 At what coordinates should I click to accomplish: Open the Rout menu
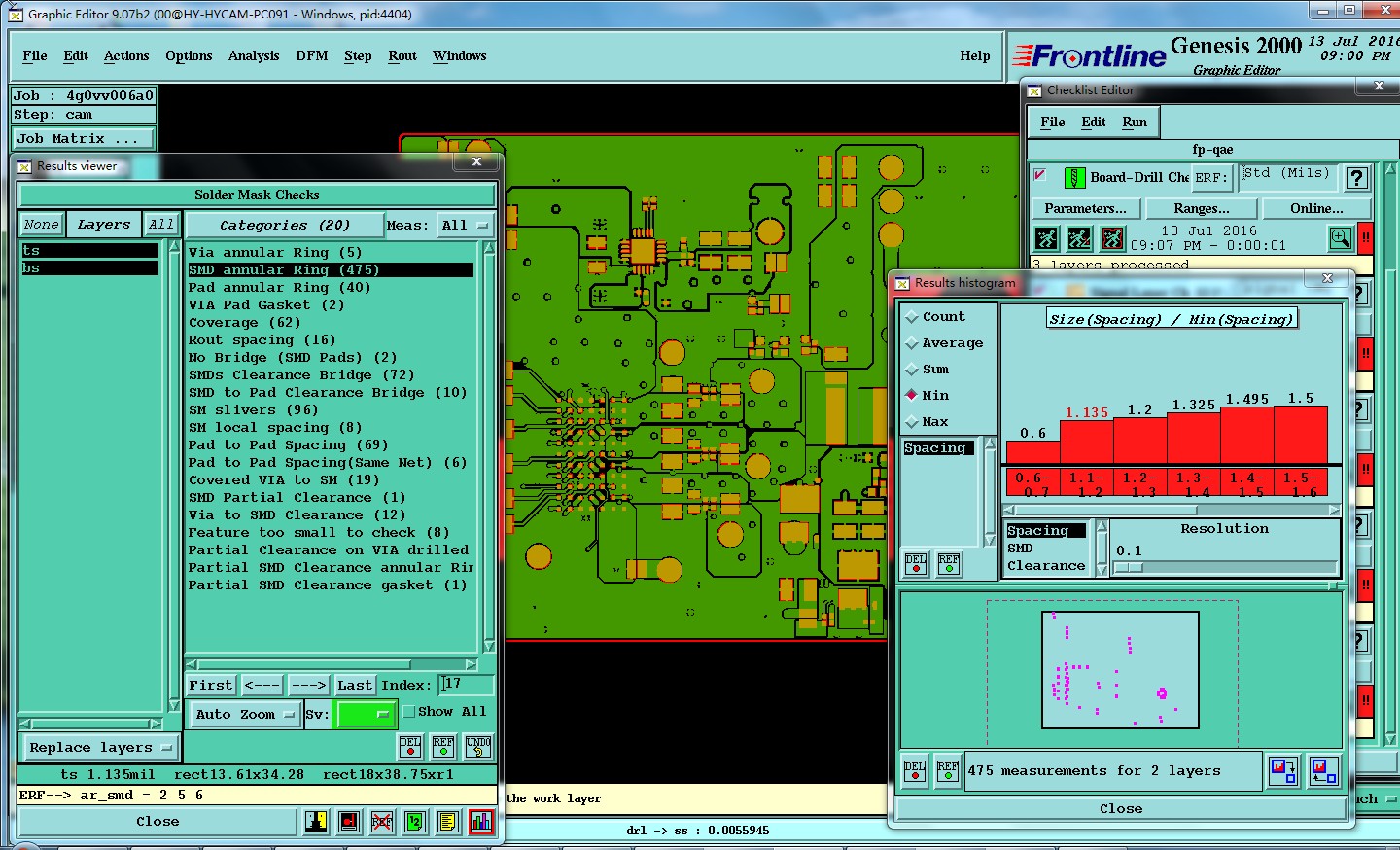click(x=402, y=56)
